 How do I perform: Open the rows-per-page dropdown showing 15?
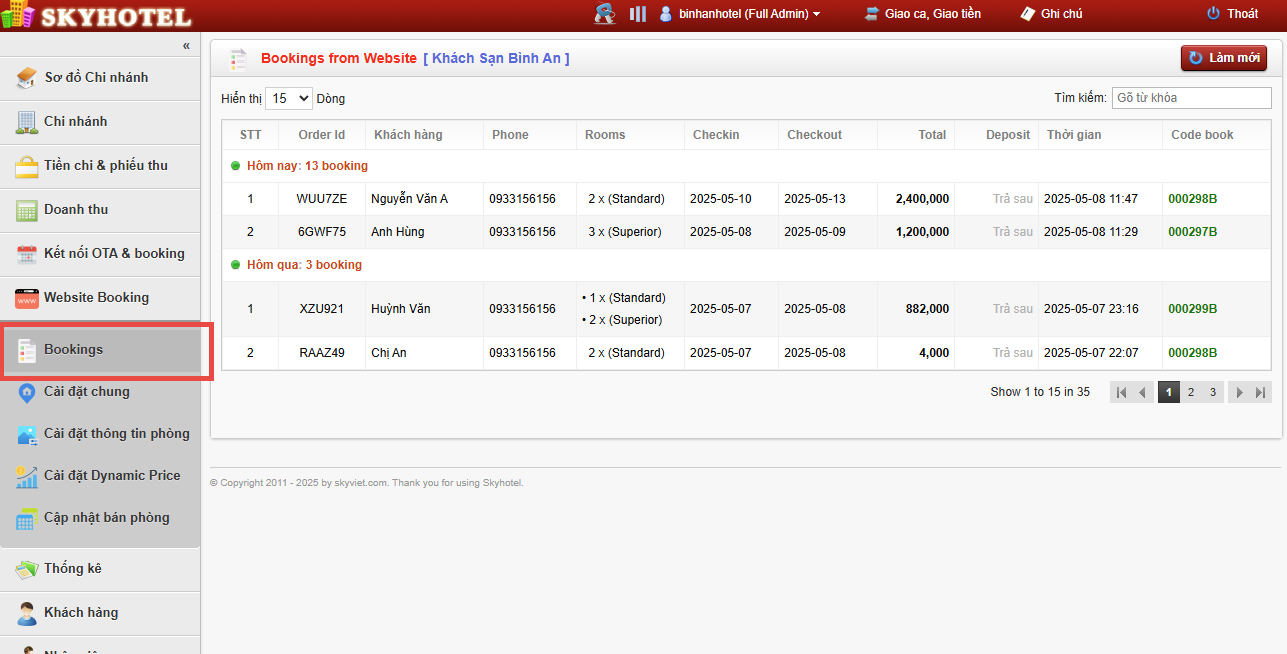(288, 98)
